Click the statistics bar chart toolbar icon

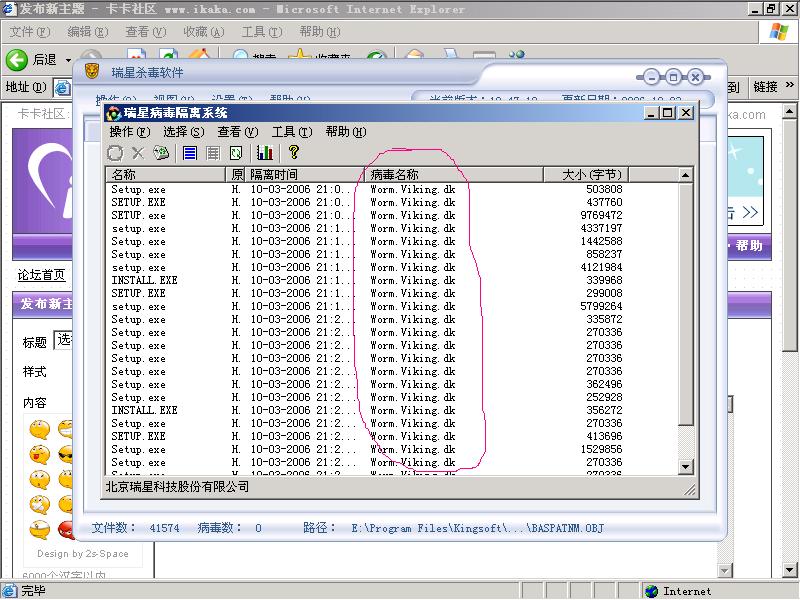click(265, 153)
